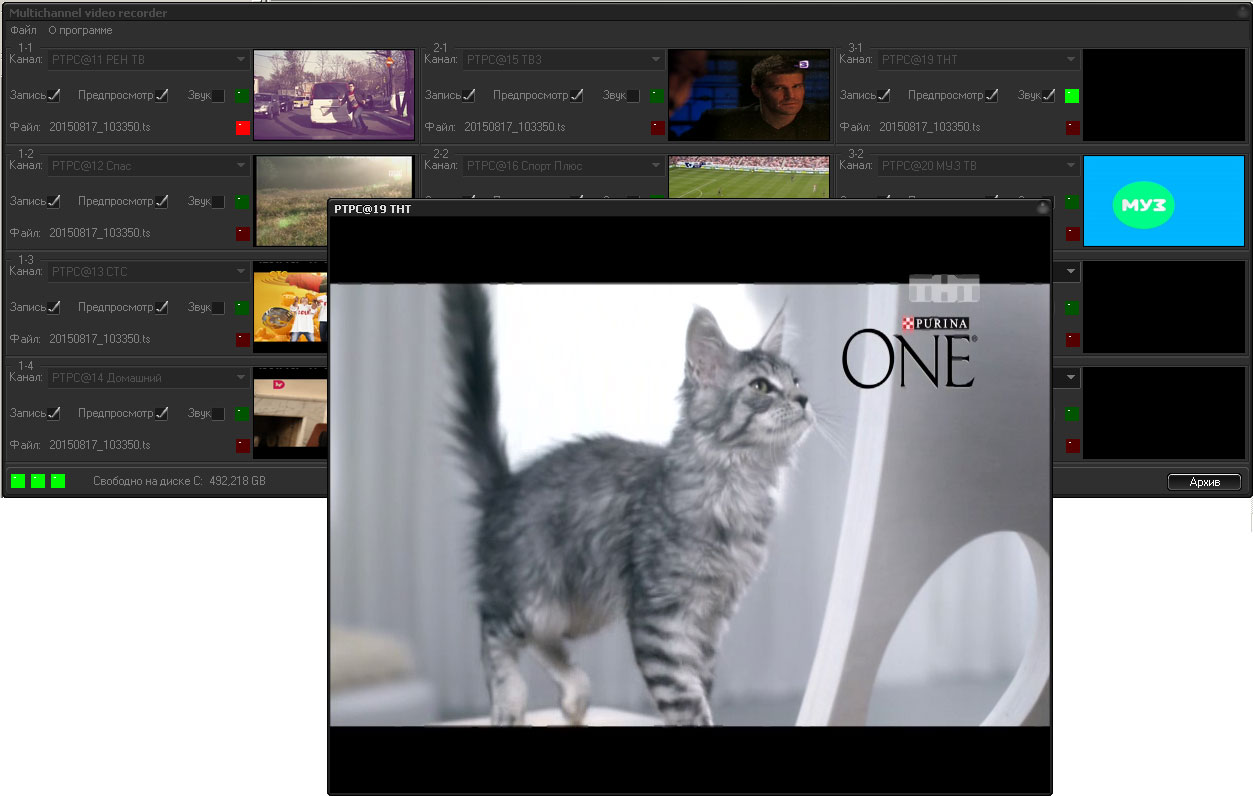
Task: Click the dark red indicator in the bottom-right panel
Action: coord(1072,446)
